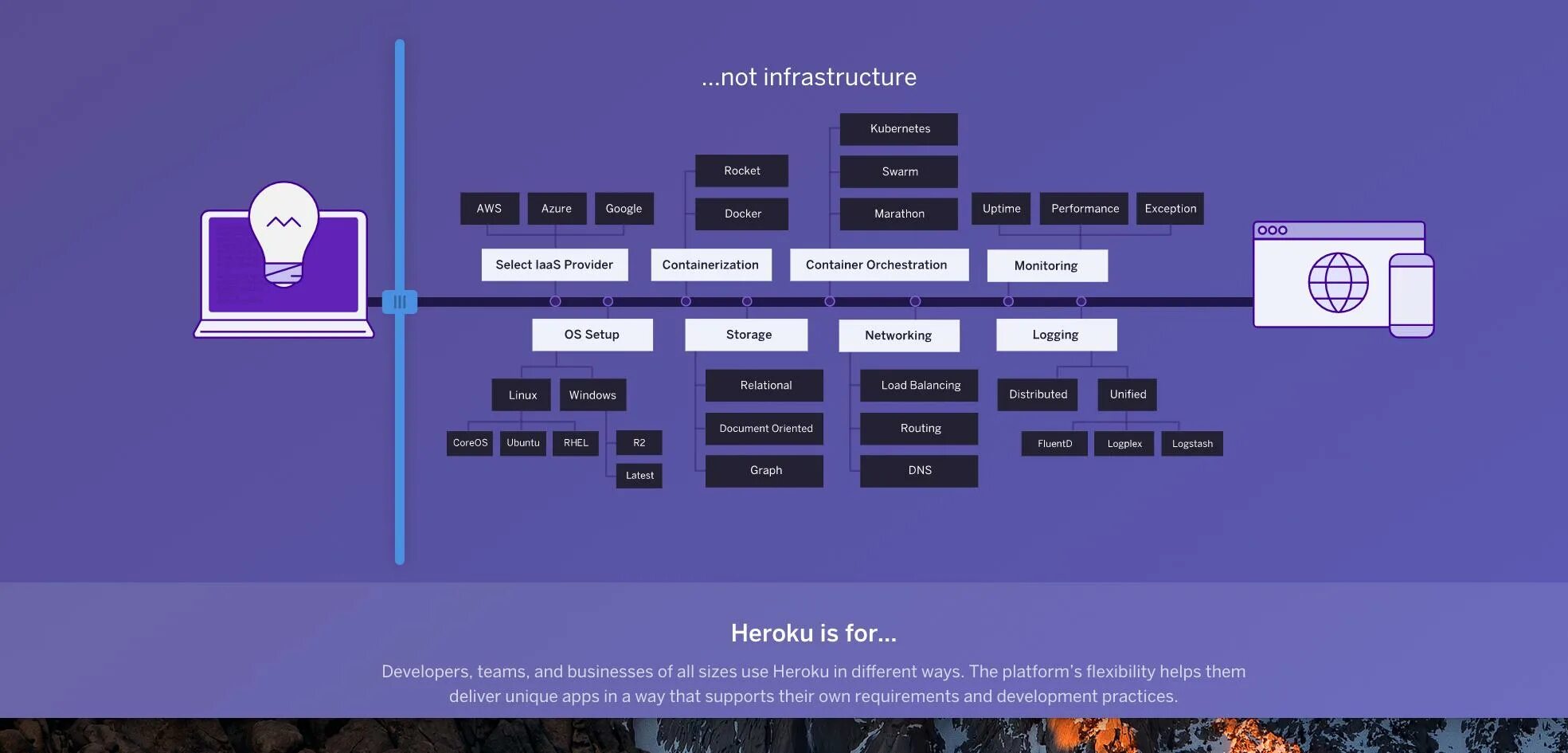Click the Logging label
Viewport: 1568px width, 753px height.
click(x=1057, y=335)
